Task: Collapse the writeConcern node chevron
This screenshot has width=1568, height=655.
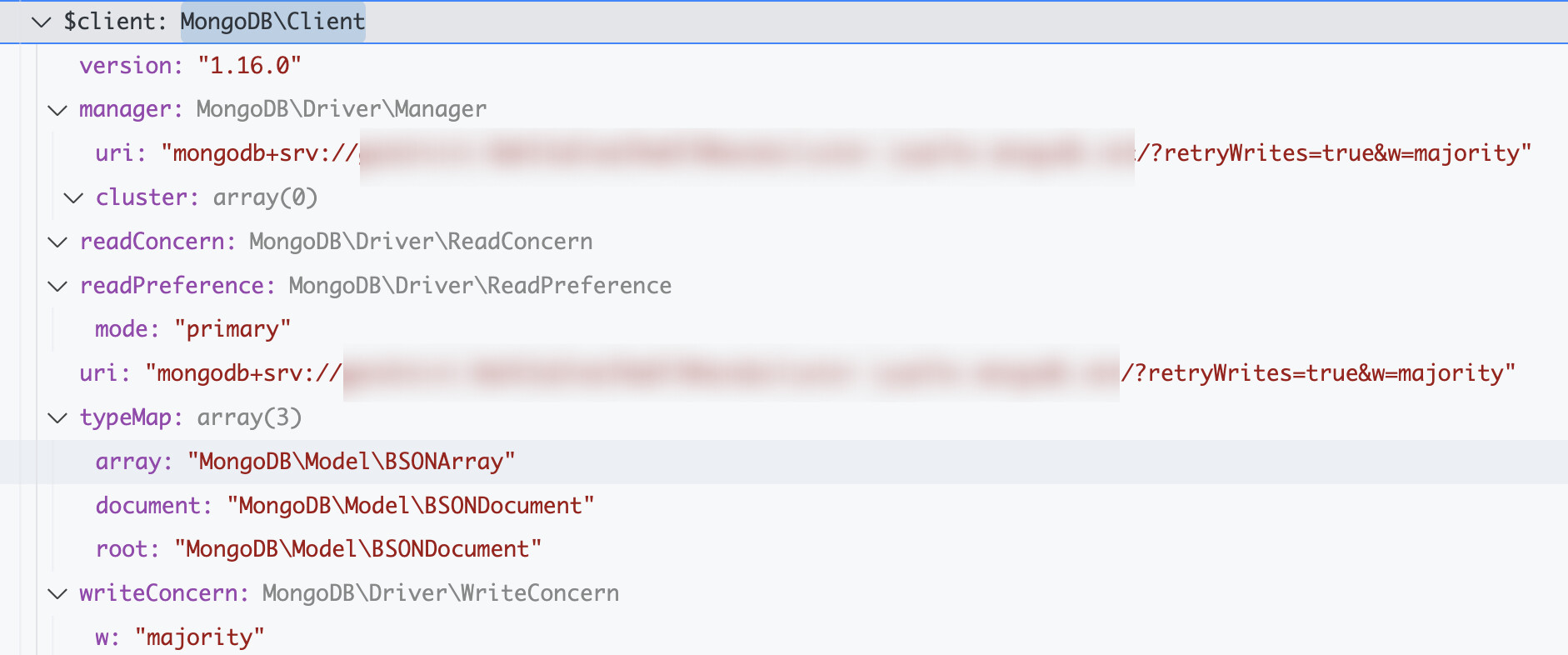Action: click(x=57, y=594)
